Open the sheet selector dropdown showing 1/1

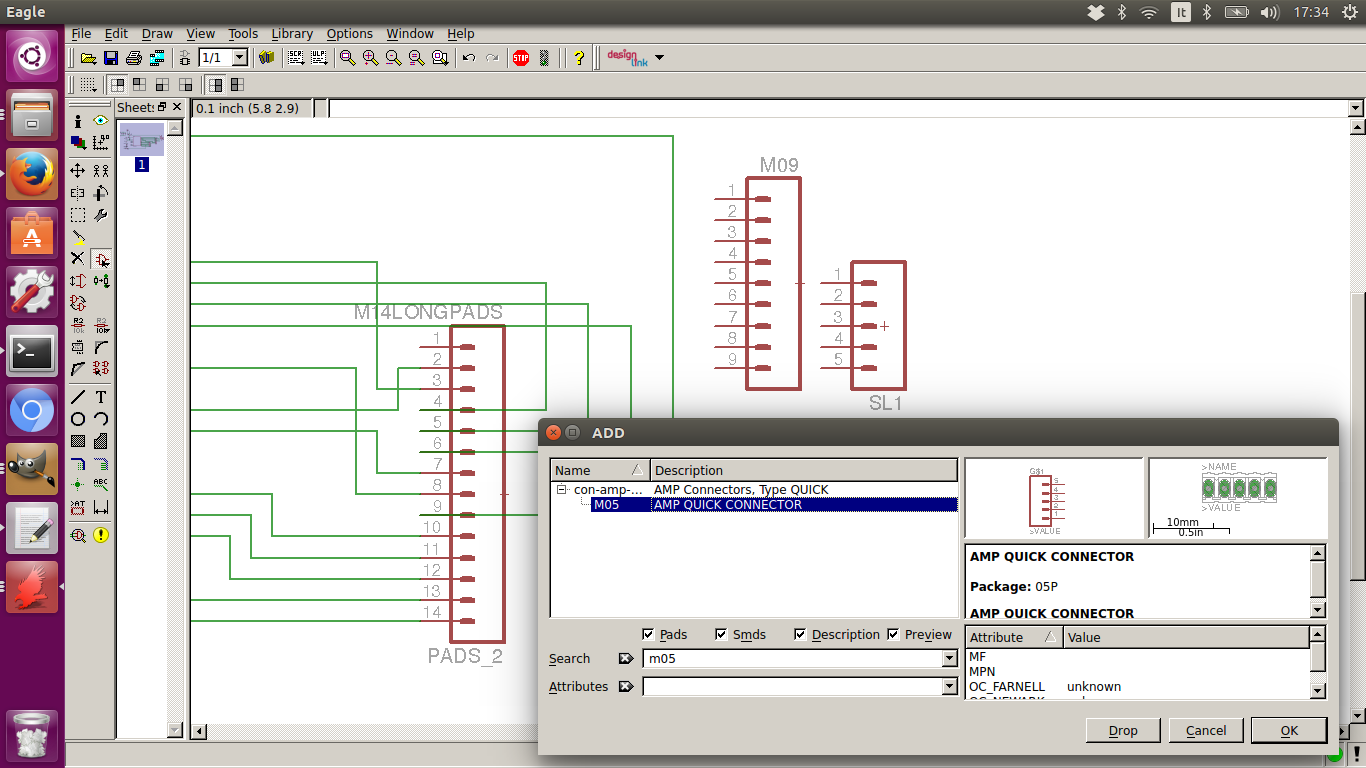[241, 57]
